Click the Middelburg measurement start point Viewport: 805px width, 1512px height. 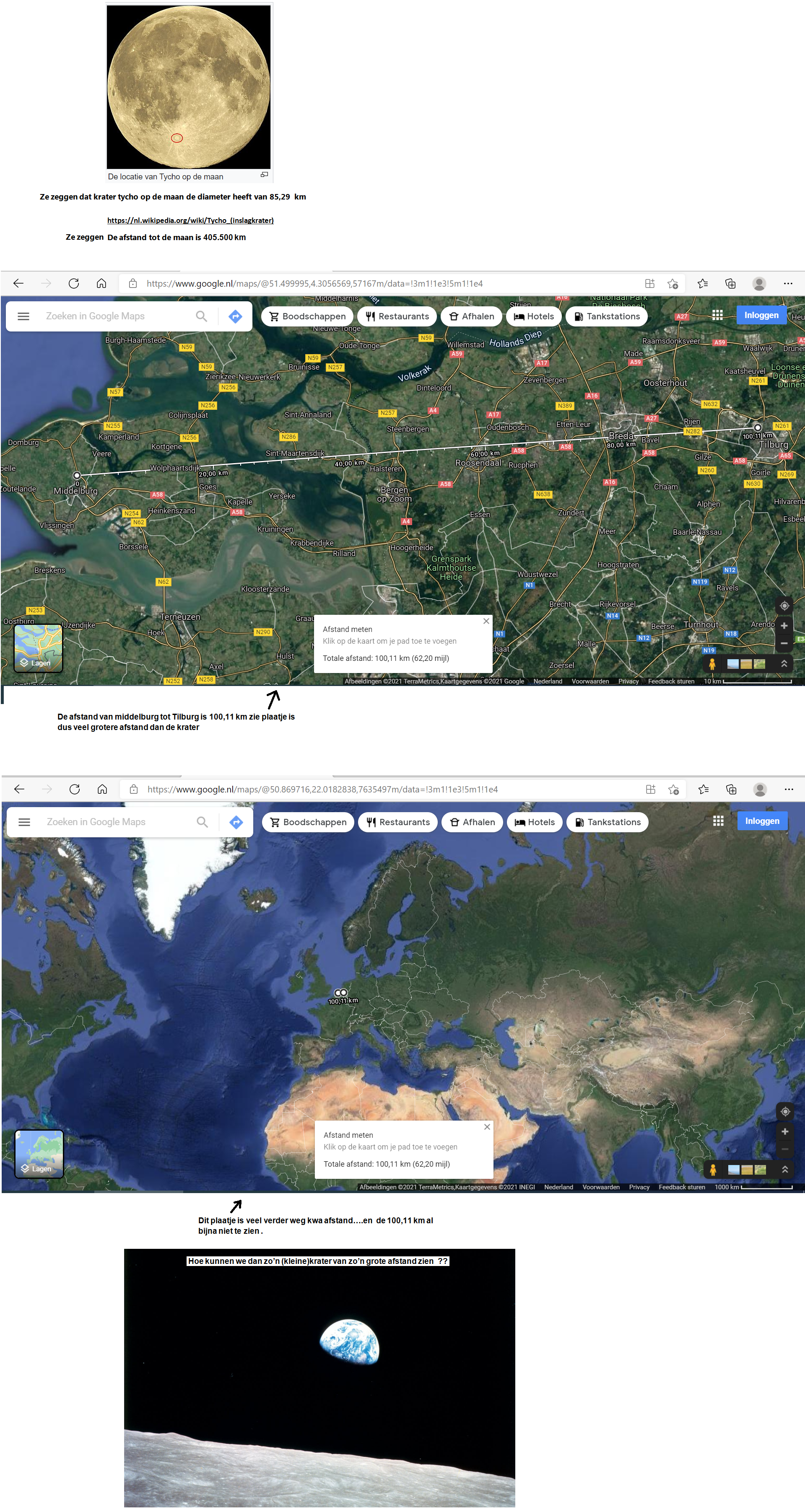76,476
